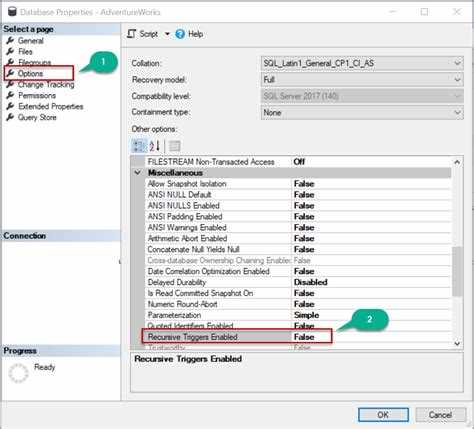Image resolution: width=474 pixels, height=429 pixels.
Task: Open the General page wrench icon
Action: [10, 41]
